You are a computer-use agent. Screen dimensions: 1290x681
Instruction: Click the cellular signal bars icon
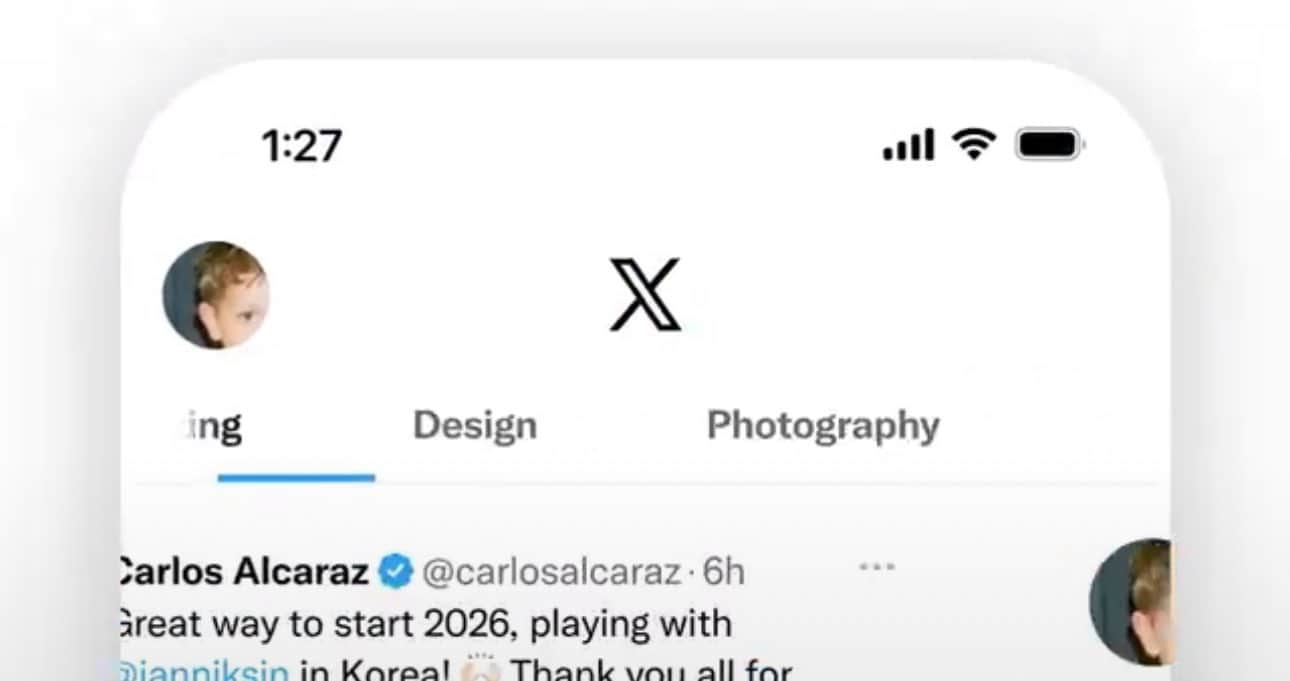(908, 146)
